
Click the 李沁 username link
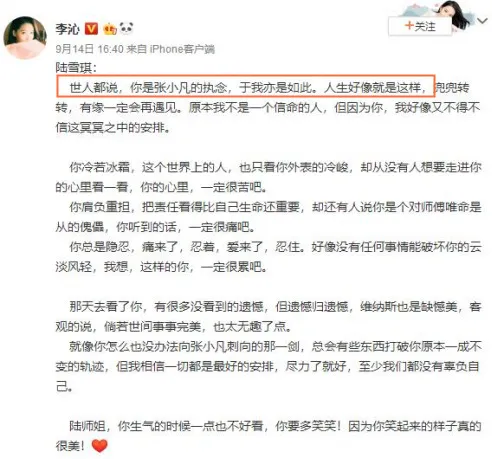point(68,29)
